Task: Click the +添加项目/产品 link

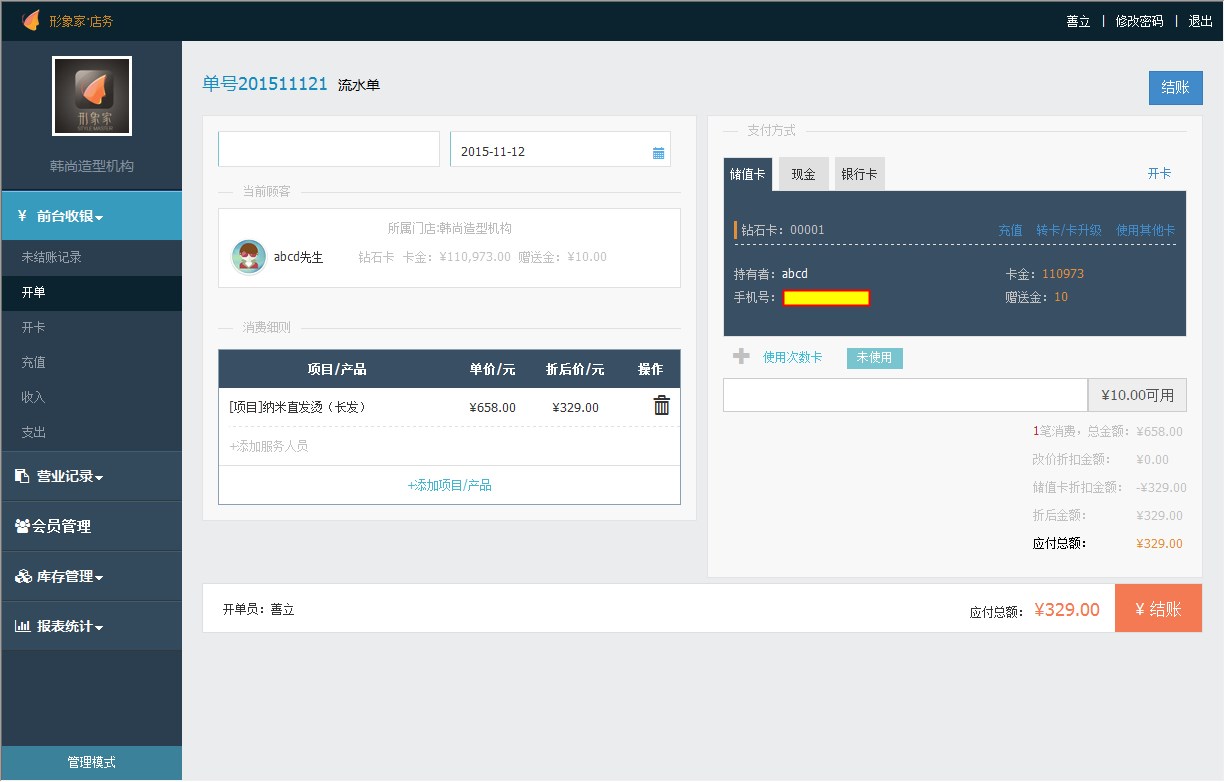Action: coord(449,485)
